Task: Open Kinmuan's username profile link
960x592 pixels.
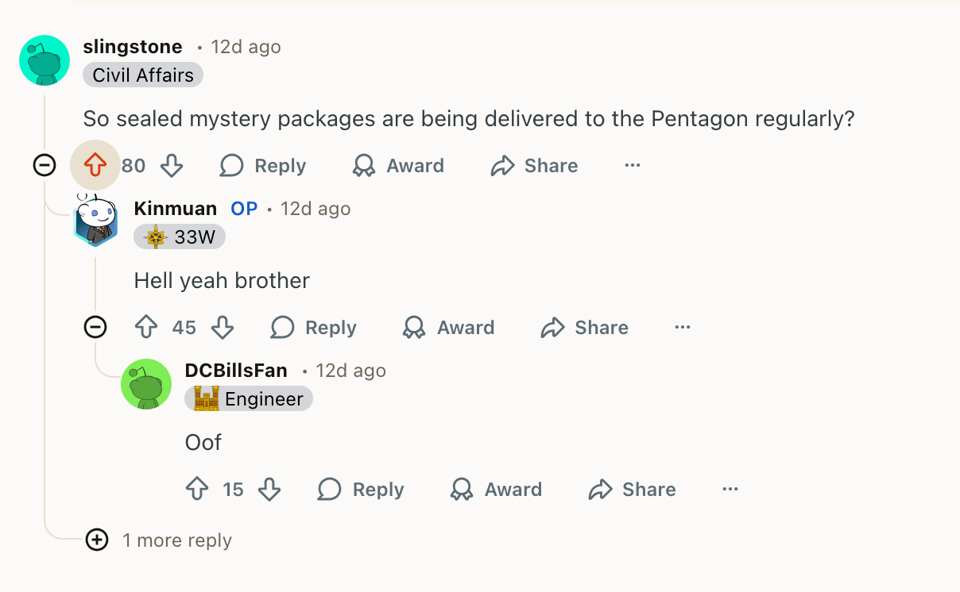Action: pos(175,208)
